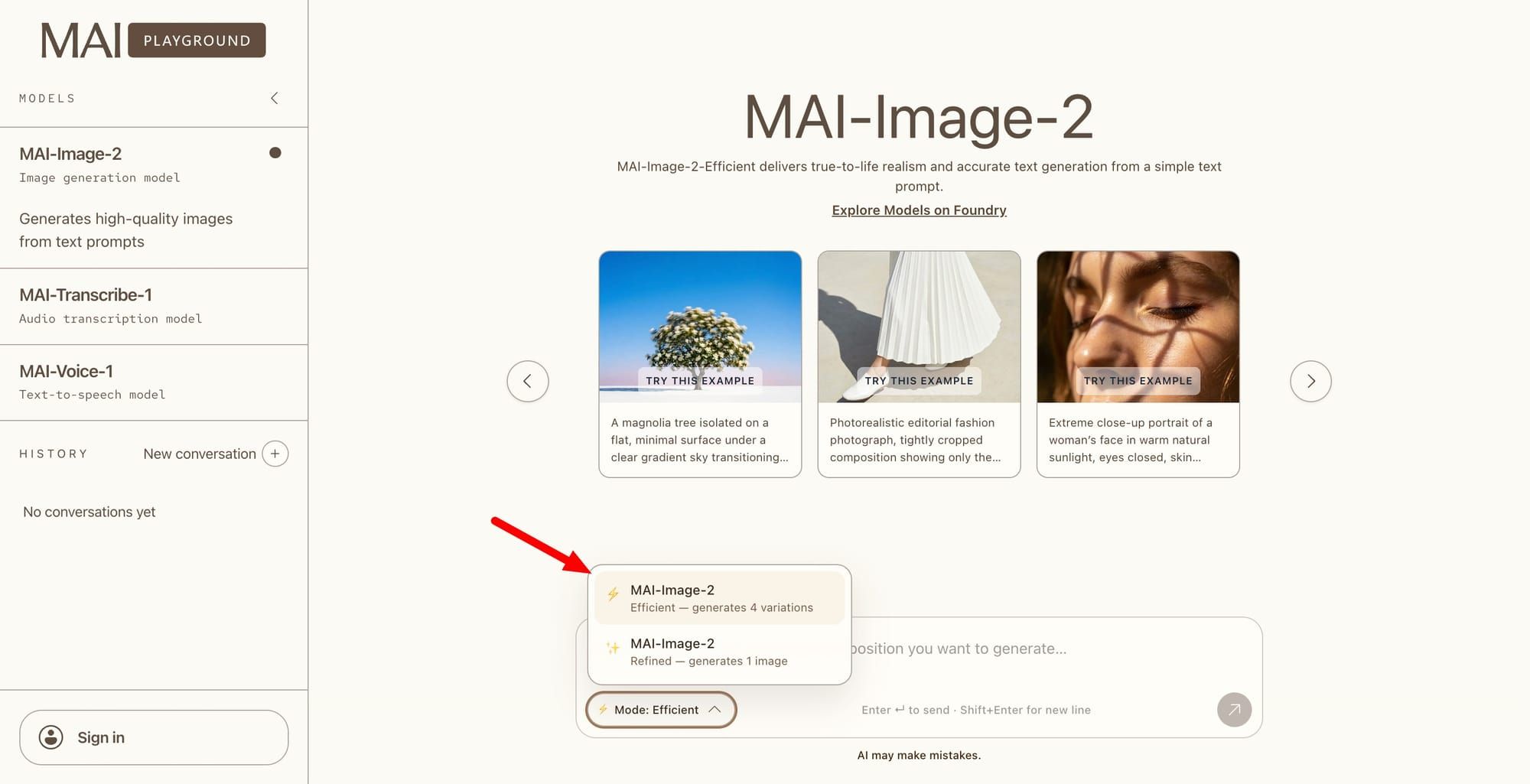Select Refined mode generating 1 image

[x=719, y=652]
